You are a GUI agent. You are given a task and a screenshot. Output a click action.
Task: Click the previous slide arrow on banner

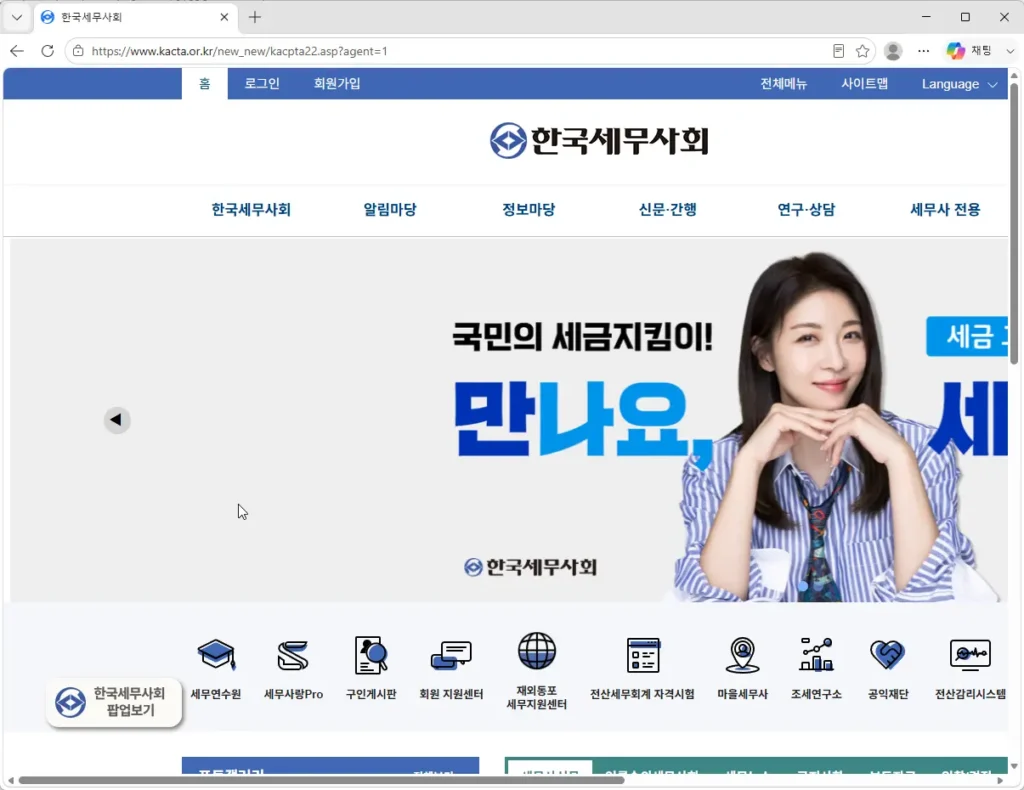click(x=117, y=420)
